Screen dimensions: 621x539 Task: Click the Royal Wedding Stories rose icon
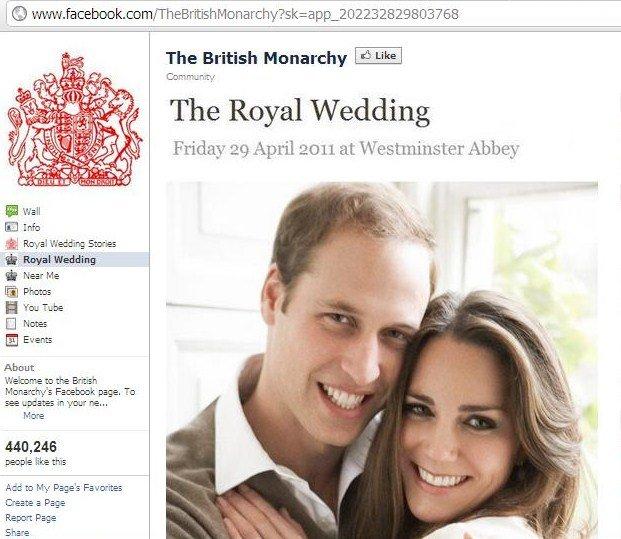point(12,244)
